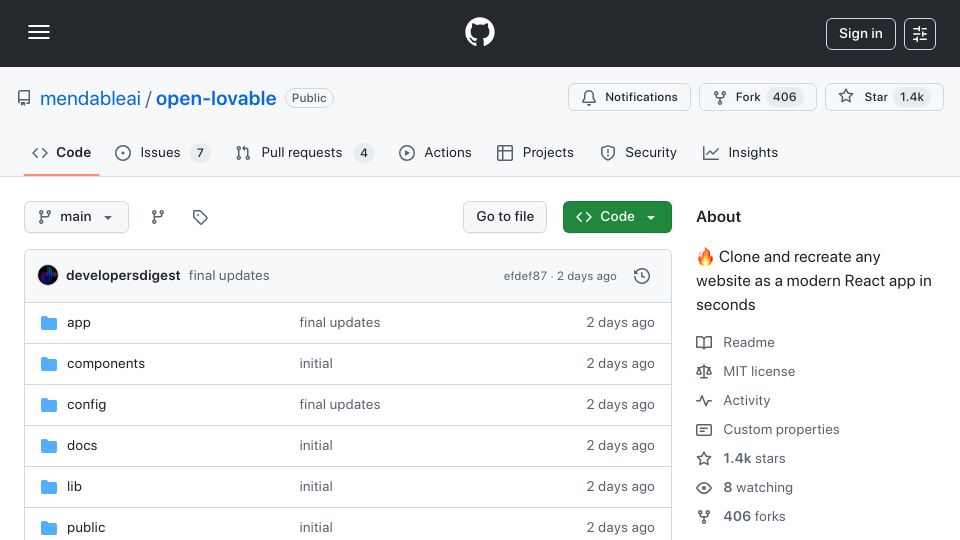This screenshot has height=540, width=960.
Task: Click the docs folder icon
Action: (49, 446)
